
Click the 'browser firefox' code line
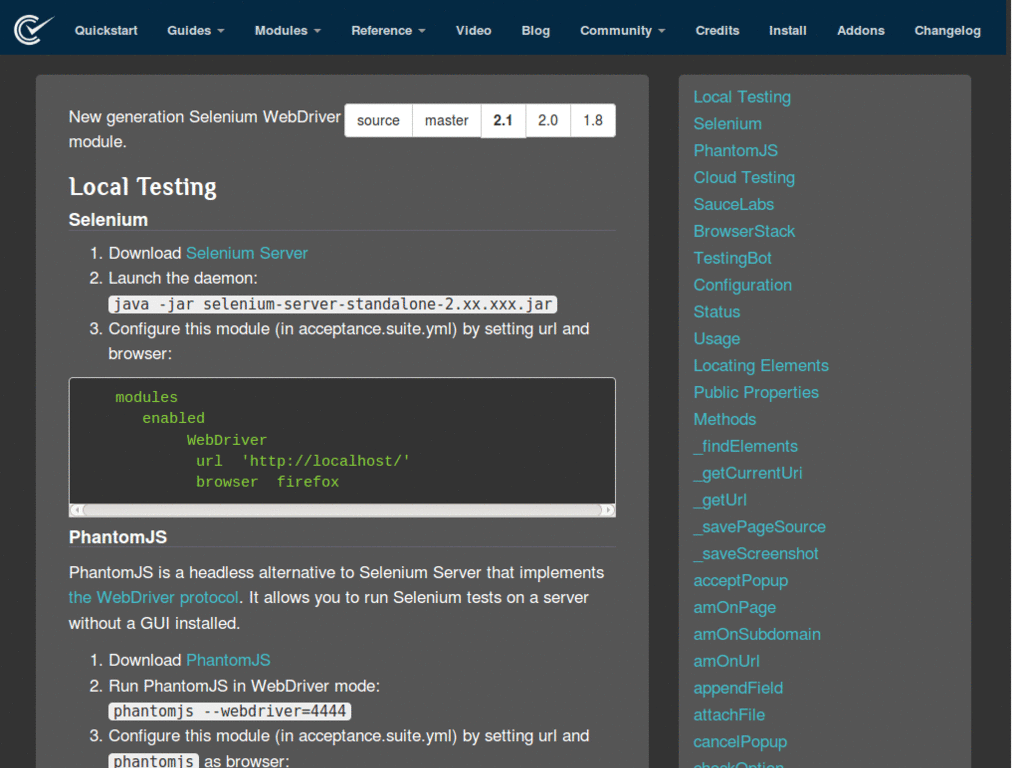pyautogui.click(x=267, y=482)
